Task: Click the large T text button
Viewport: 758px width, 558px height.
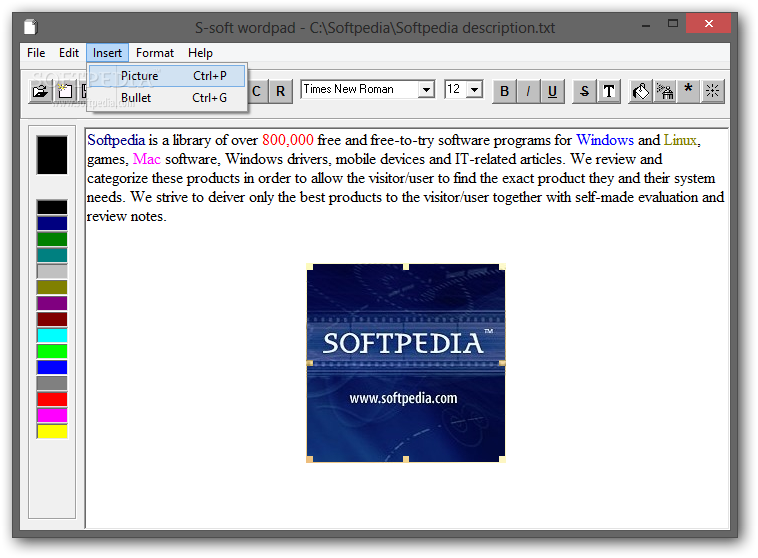Action: (x=609, y=91)
